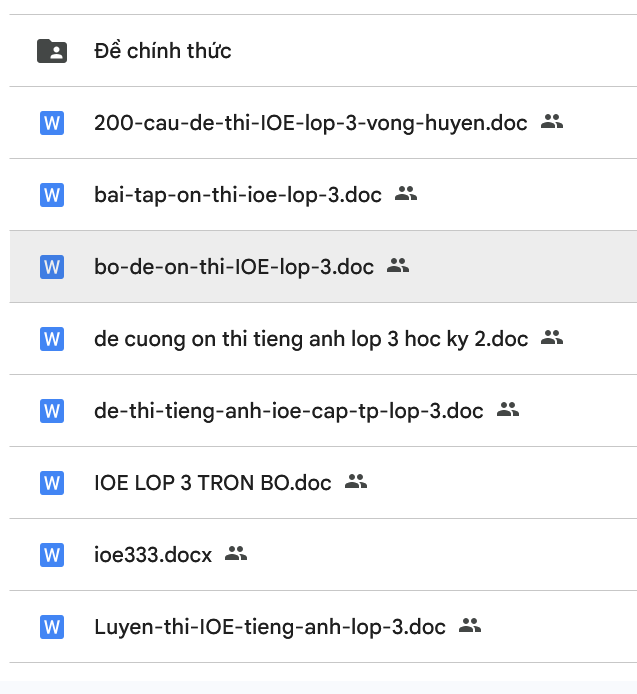Select bai-tap-on-thi-ioe-lop-3.doc file name

pyautogui.click(x=237, y=195)
